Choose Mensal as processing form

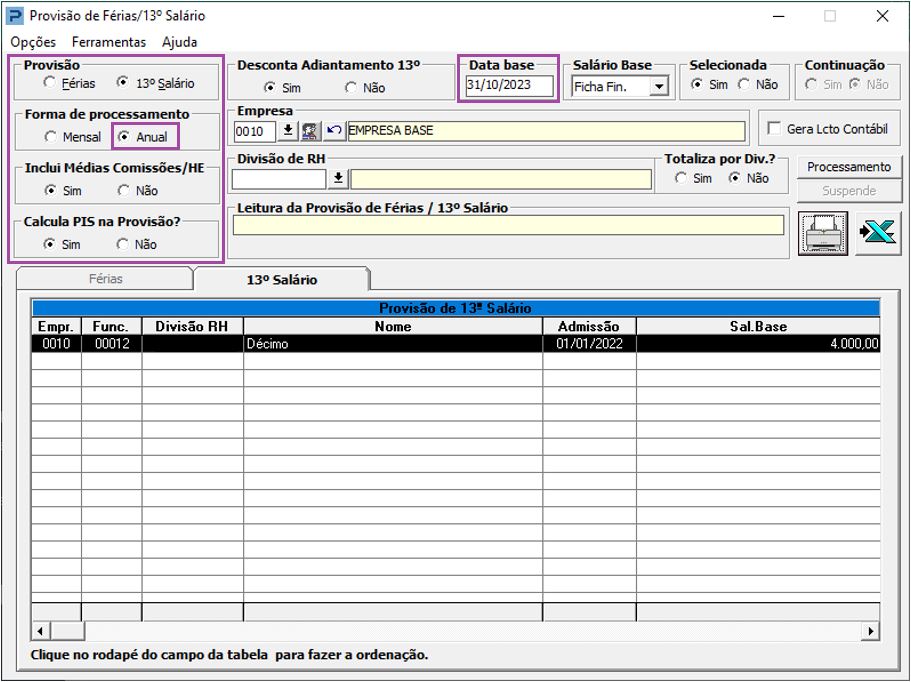50,137
